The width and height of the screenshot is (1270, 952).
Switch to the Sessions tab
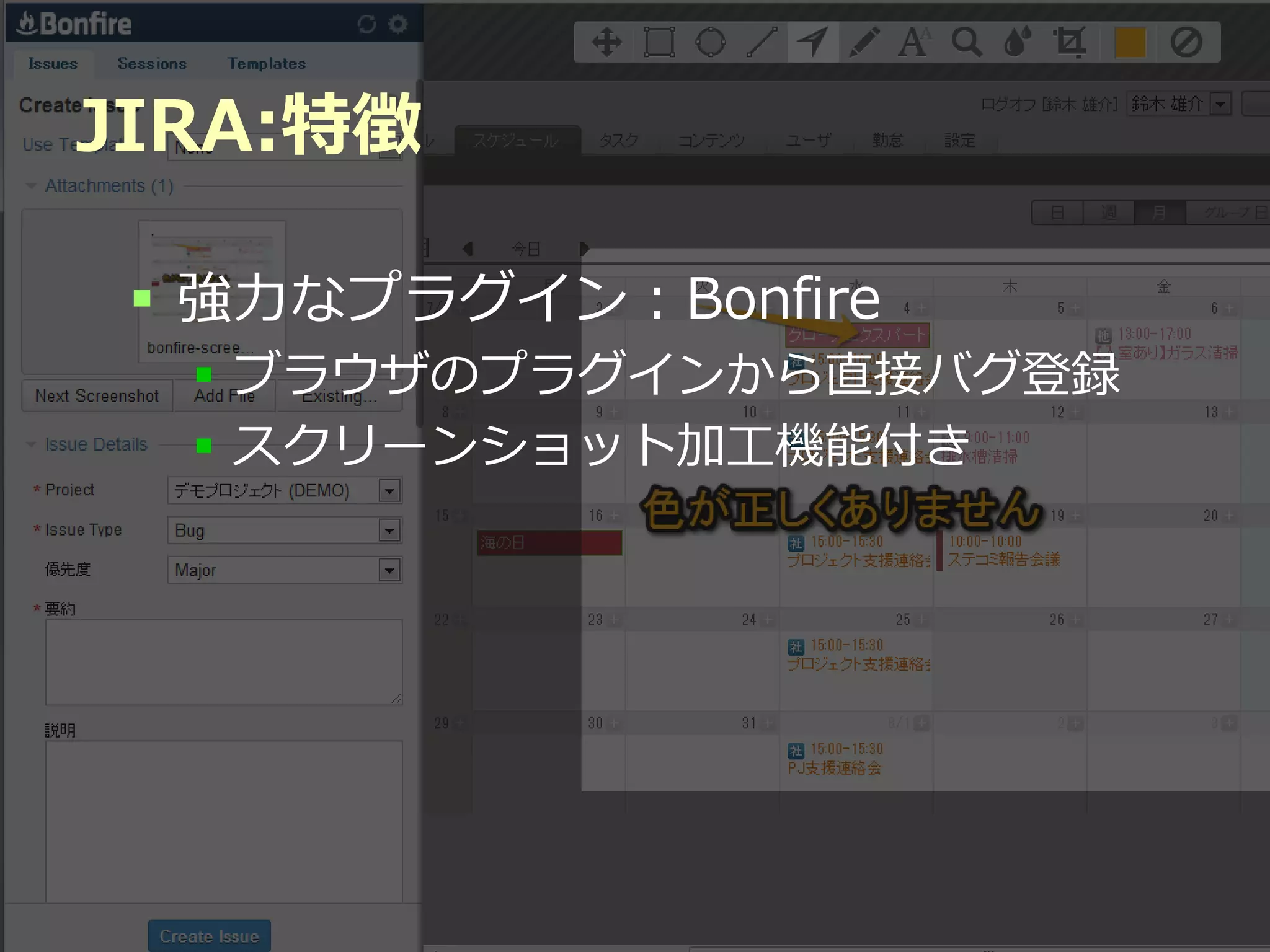click(x=152, y=63)
